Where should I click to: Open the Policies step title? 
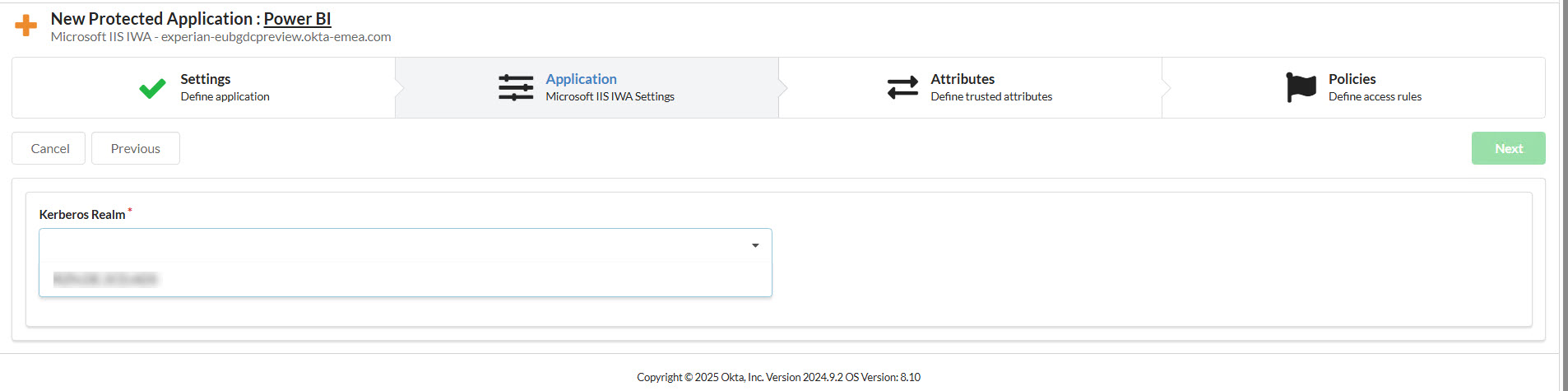1352,79
